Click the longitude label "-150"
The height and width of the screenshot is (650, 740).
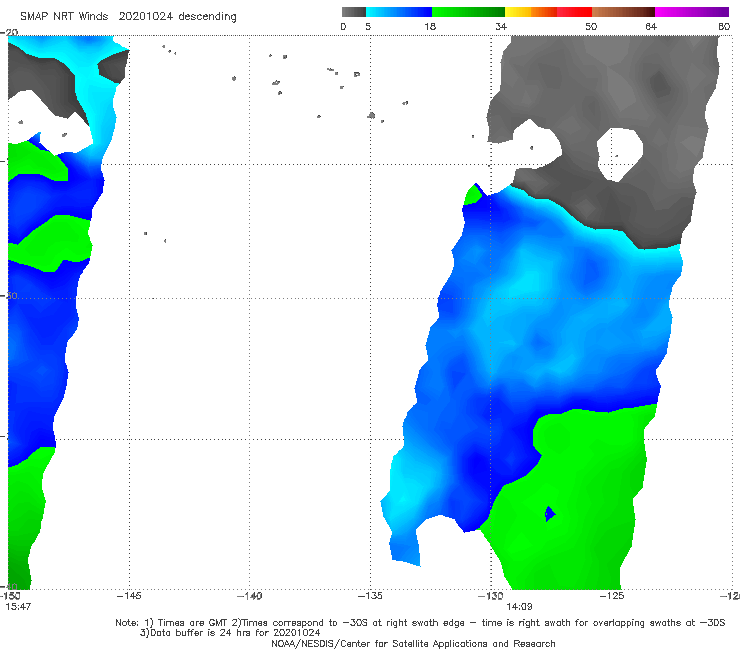coord(10,596)
